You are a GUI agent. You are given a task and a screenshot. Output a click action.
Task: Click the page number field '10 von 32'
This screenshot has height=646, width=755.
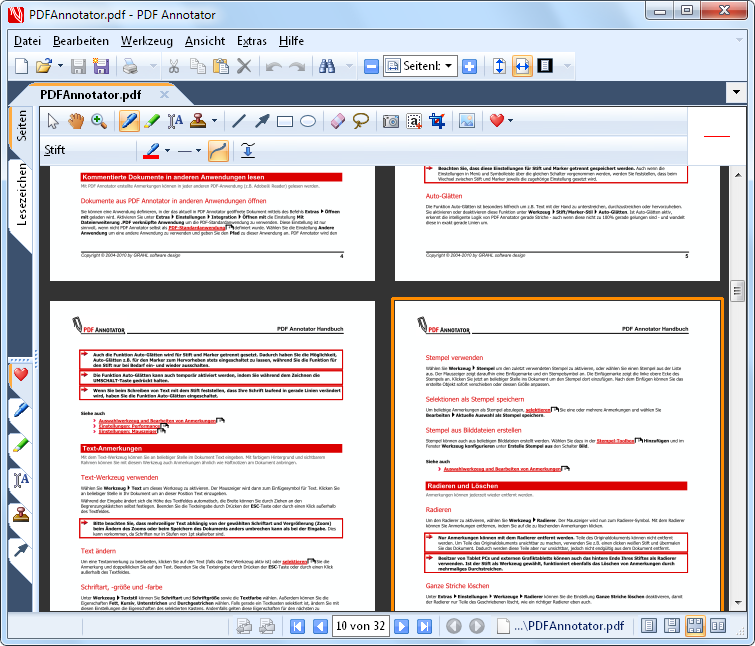coord(361,626)
